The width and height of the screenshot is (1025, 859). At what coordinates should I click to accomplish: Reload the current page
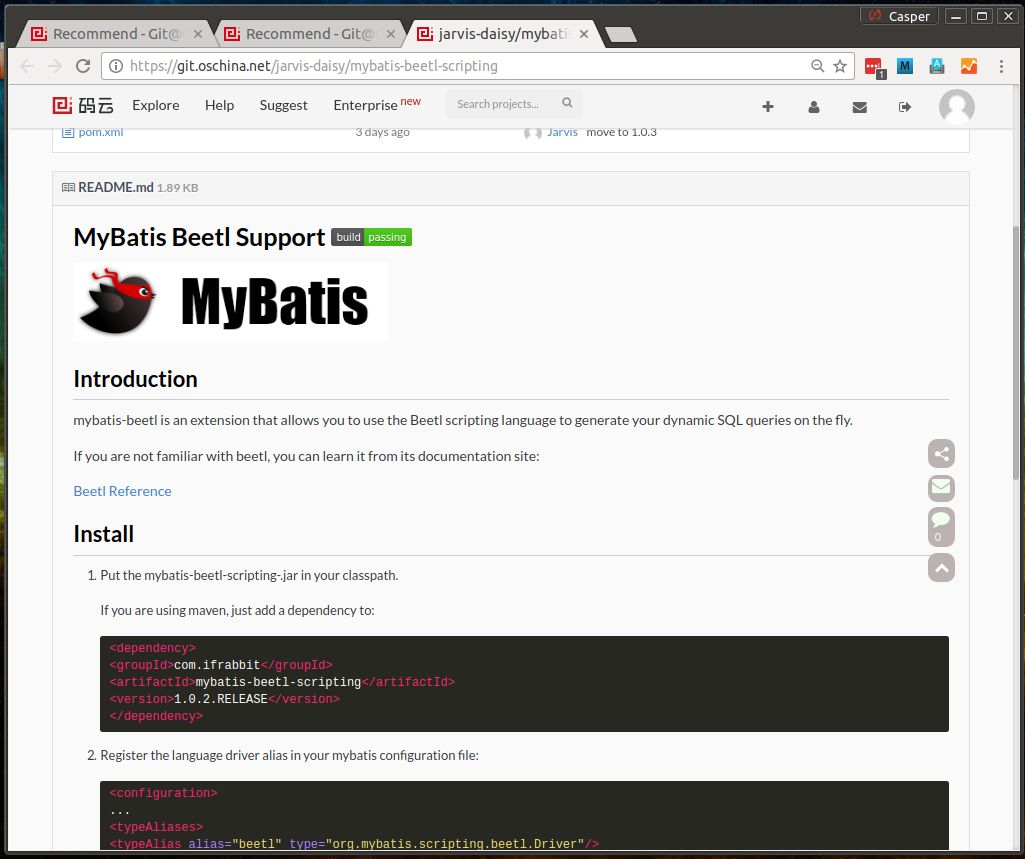pos(83,66)
